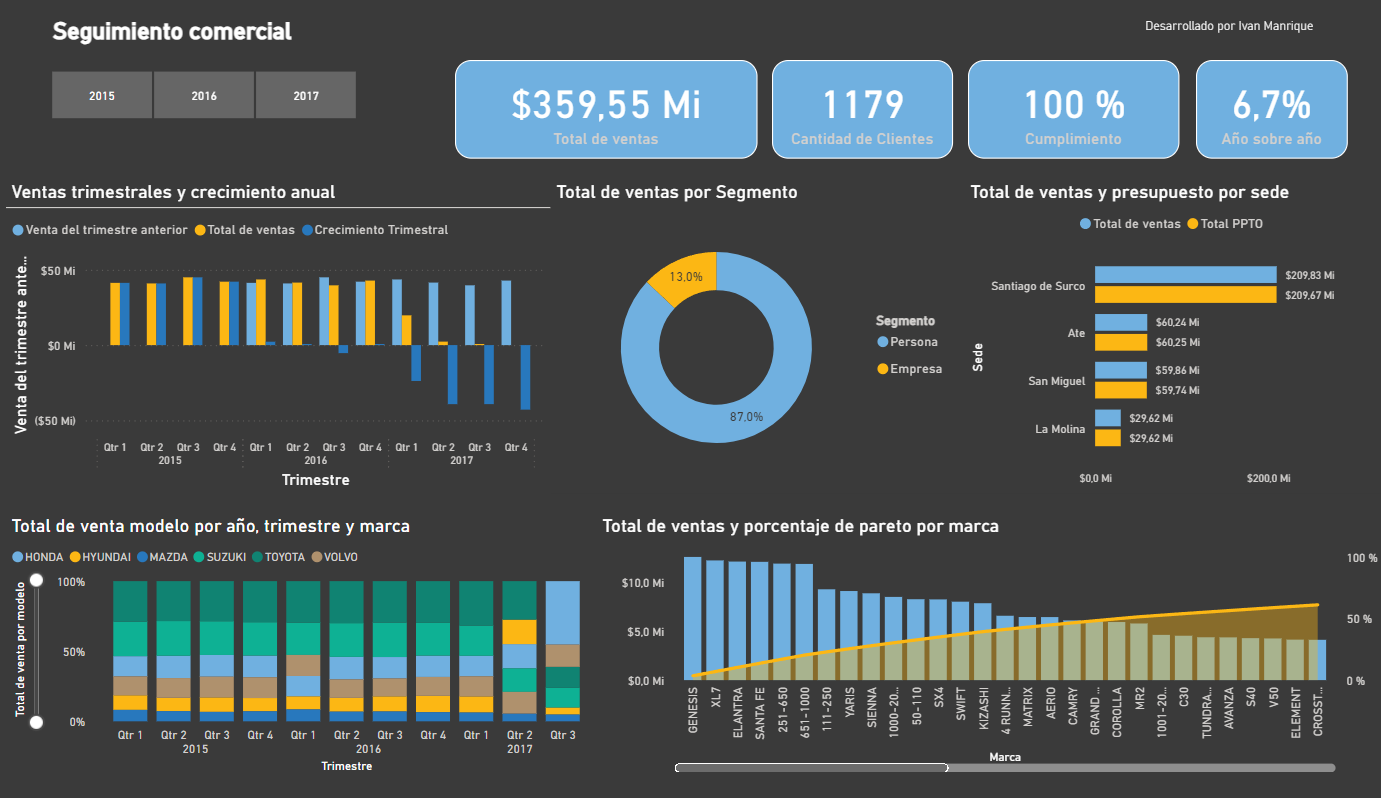The width and height of the screenshot is (1381, 798).
Task: Select the 13,0% Empresa donut slice
Action: 684,275
